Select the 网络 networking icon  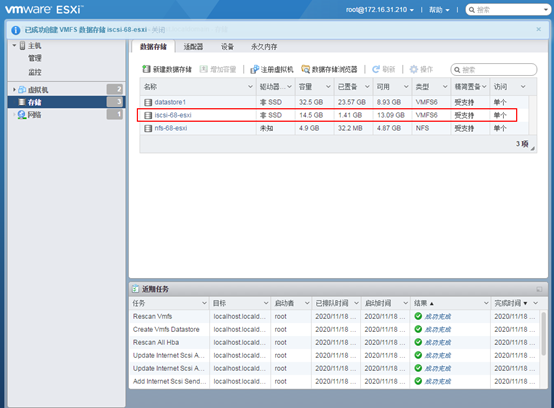pos(22,114)
